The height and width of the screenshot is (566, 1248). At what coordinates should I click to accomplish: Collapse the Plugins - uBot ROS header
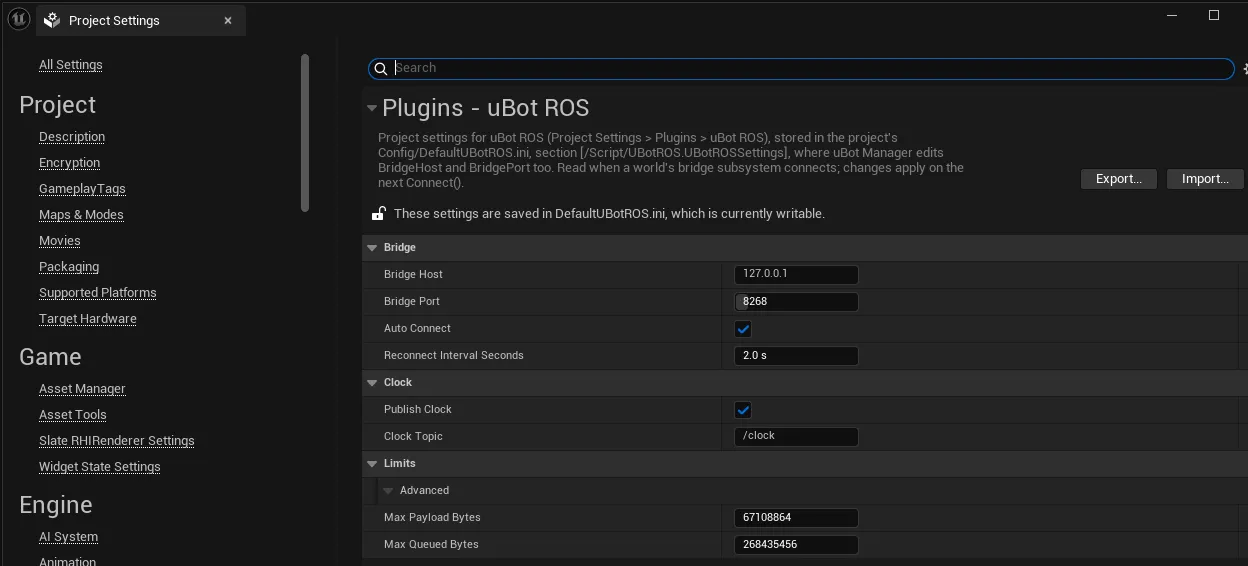[372, 108]
